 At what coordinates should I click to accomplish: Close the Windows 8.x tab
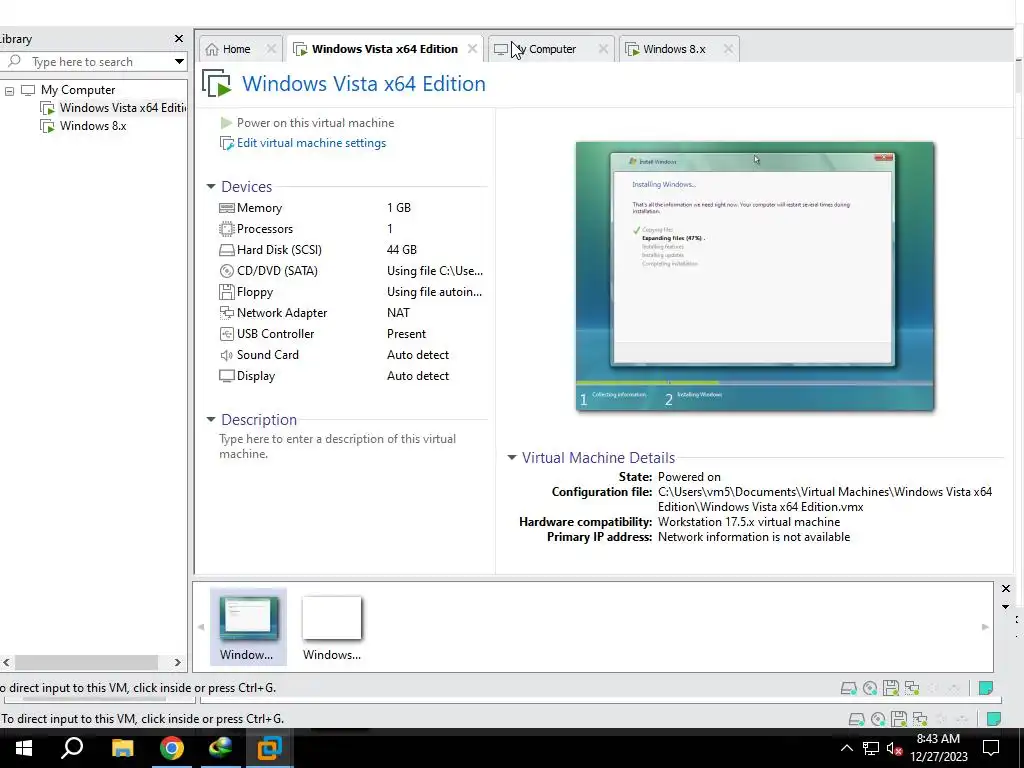click(x=728, y=49)
